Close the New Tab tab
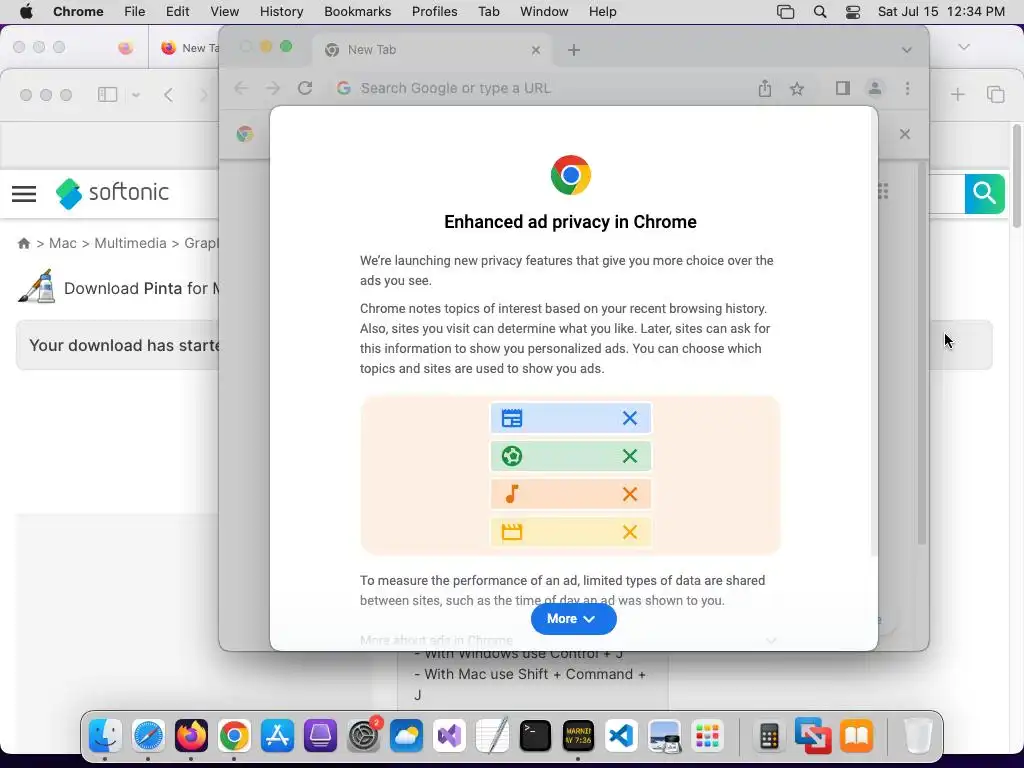 (x=536, y=50)
